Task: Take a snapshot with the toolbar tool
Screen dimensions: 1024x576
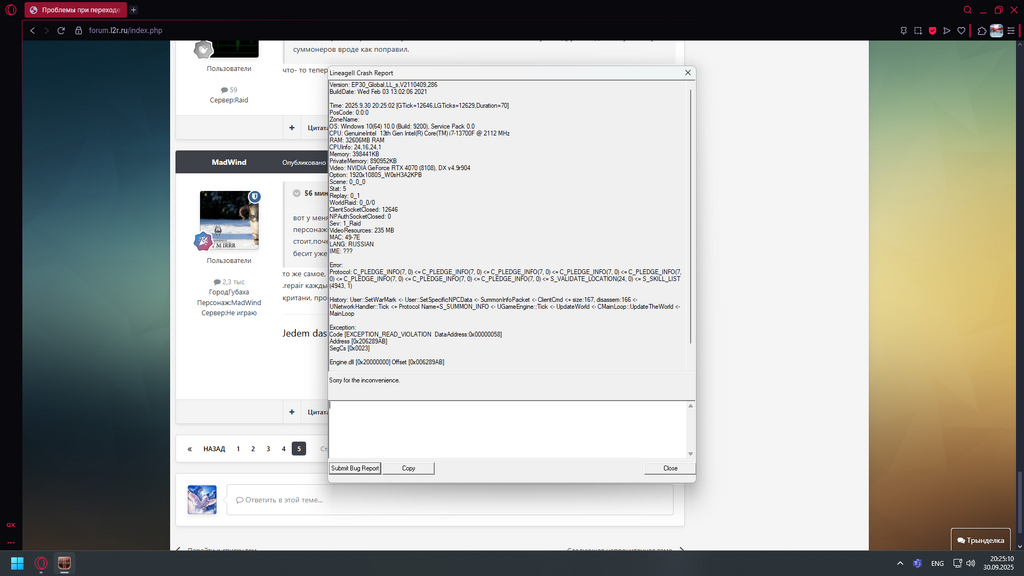Action: point(918,31)
